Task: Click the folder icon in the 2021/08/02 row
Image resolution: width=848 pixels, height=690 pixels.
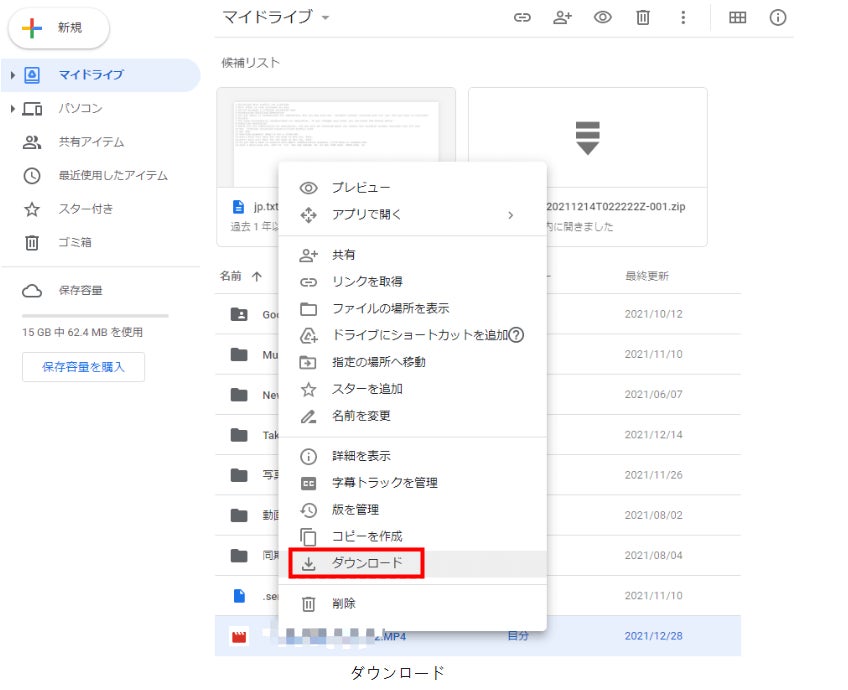Action: coord(239,515)
